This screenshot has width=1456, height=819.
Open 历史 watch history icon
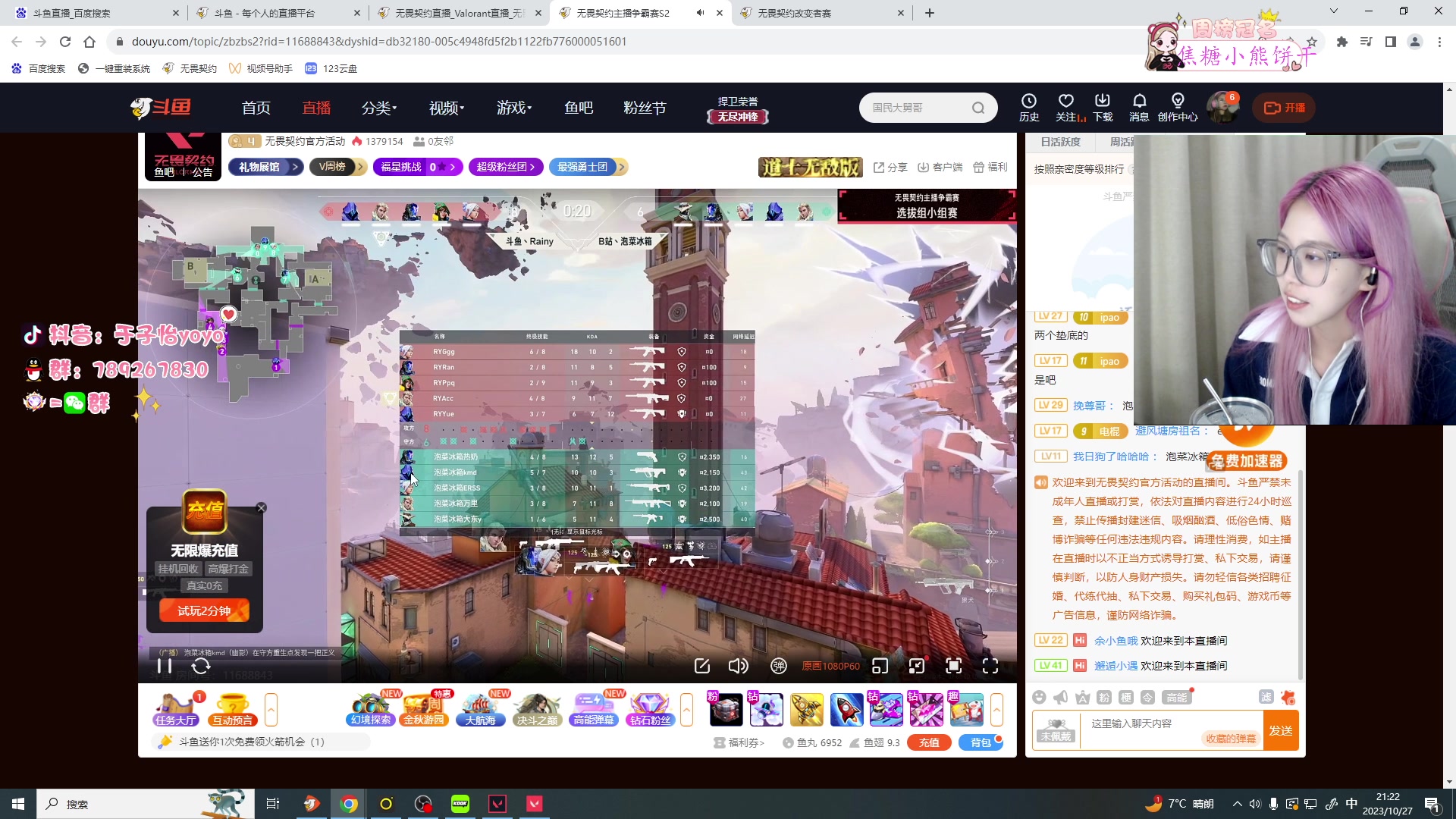click(x=1029, y=107)
